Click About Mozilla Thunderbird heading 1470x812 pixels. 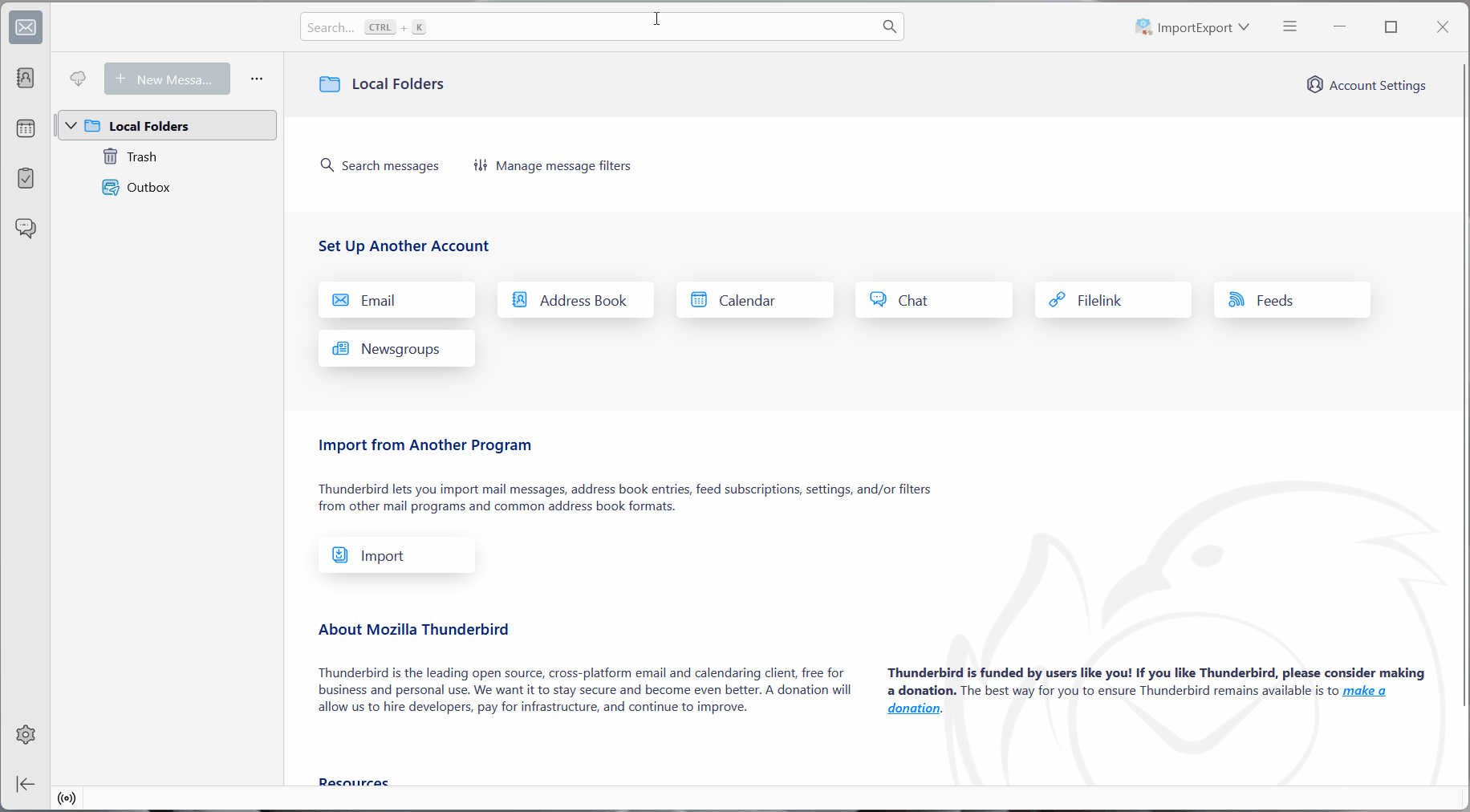click(x=413, y=630)
